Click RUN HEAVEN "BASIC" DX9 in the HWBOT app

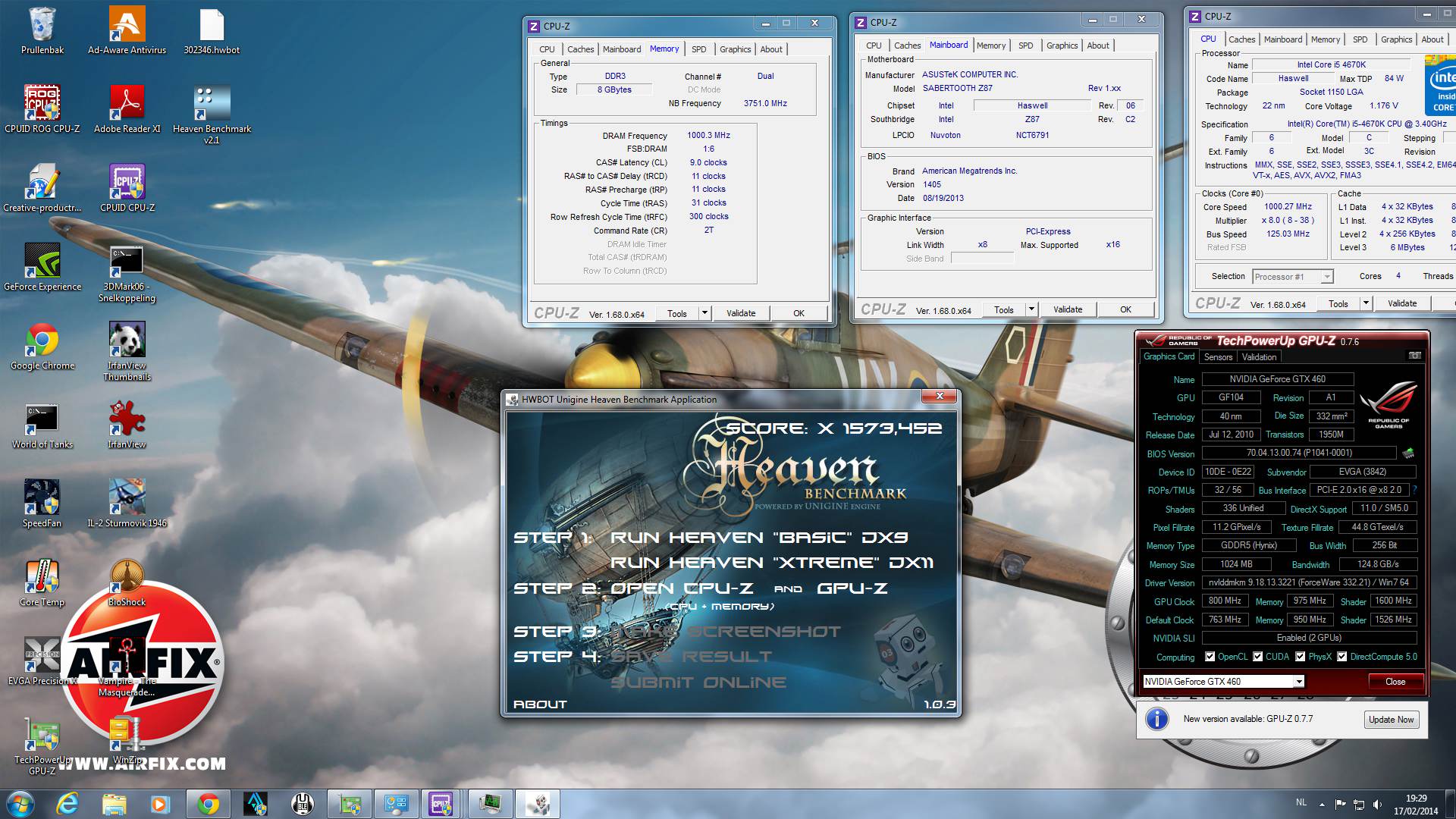[758, 538]
